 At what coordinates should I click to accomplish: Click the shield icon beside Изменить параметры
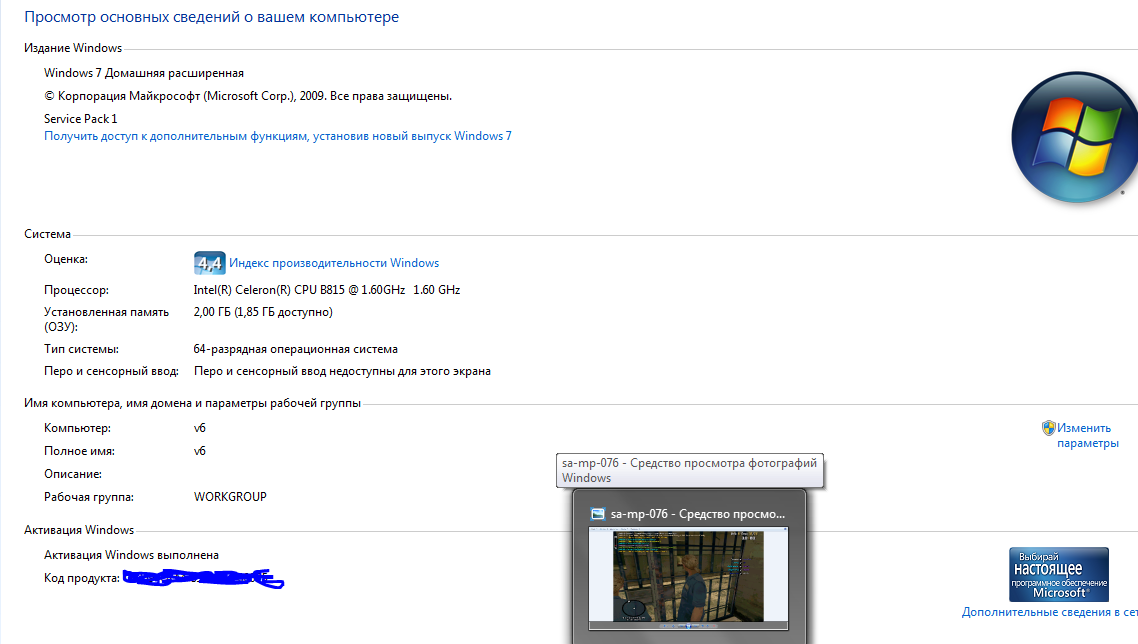[x=1049, y=428]
